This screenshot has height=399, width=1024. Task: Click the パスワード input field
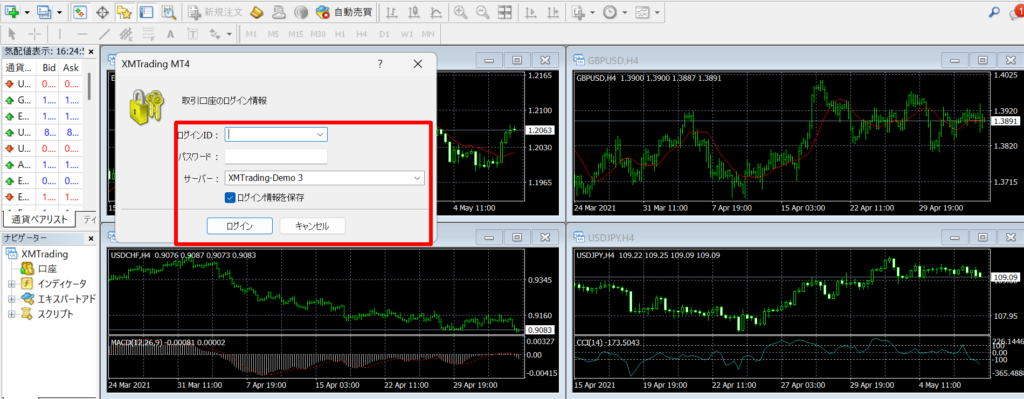click(276, 157)
